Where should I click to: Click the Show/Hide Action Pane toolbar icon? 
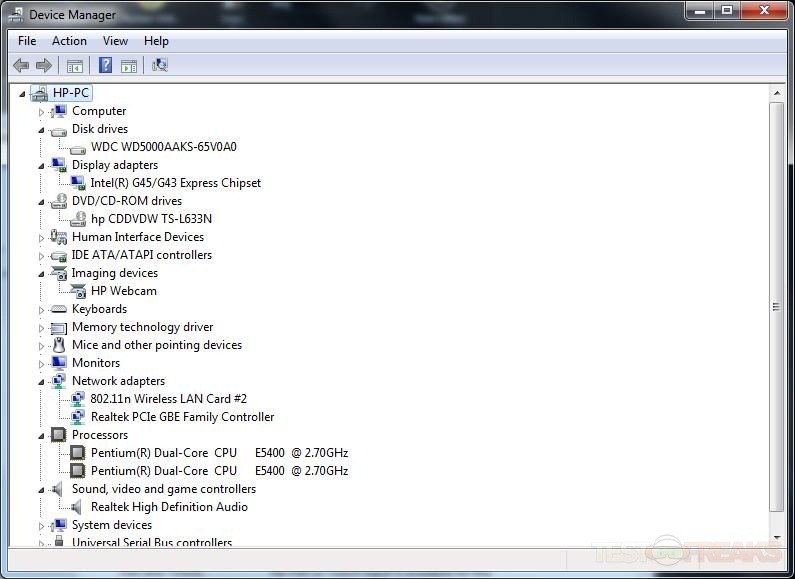coord(129,66)
